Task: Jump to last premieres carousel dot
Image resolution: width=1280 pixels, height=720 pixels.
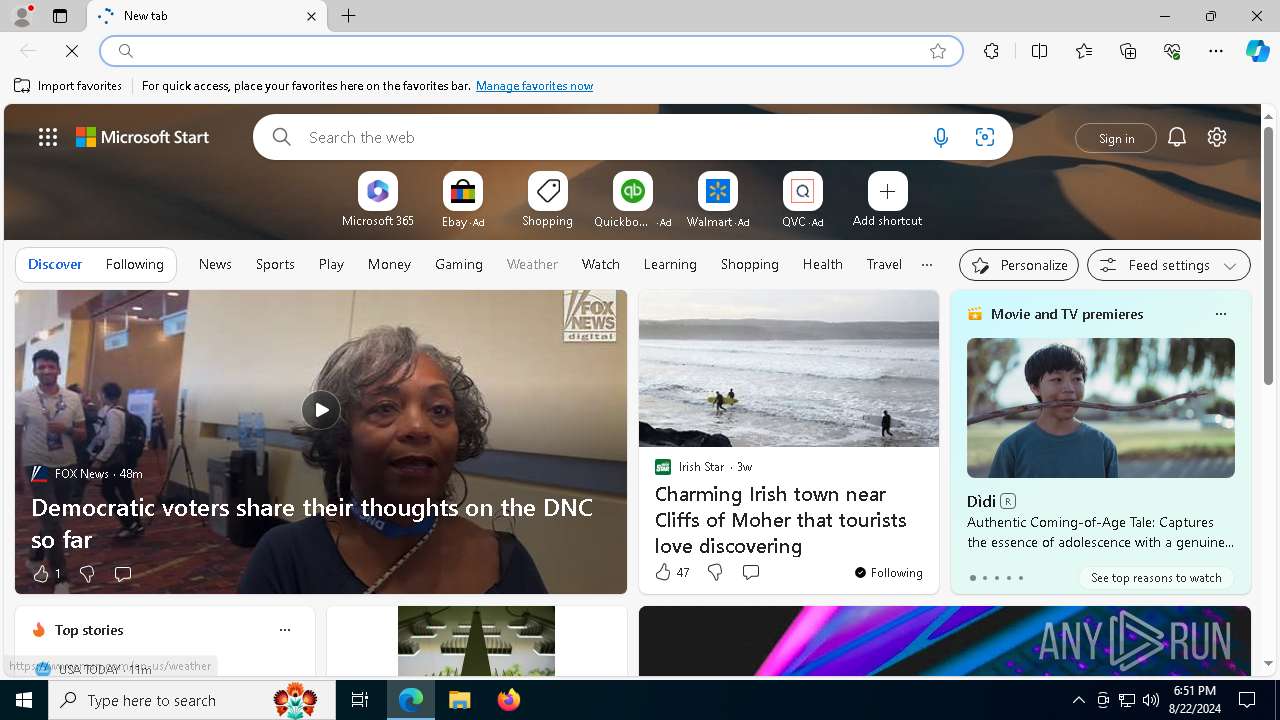Action: tap(1021, 578)
